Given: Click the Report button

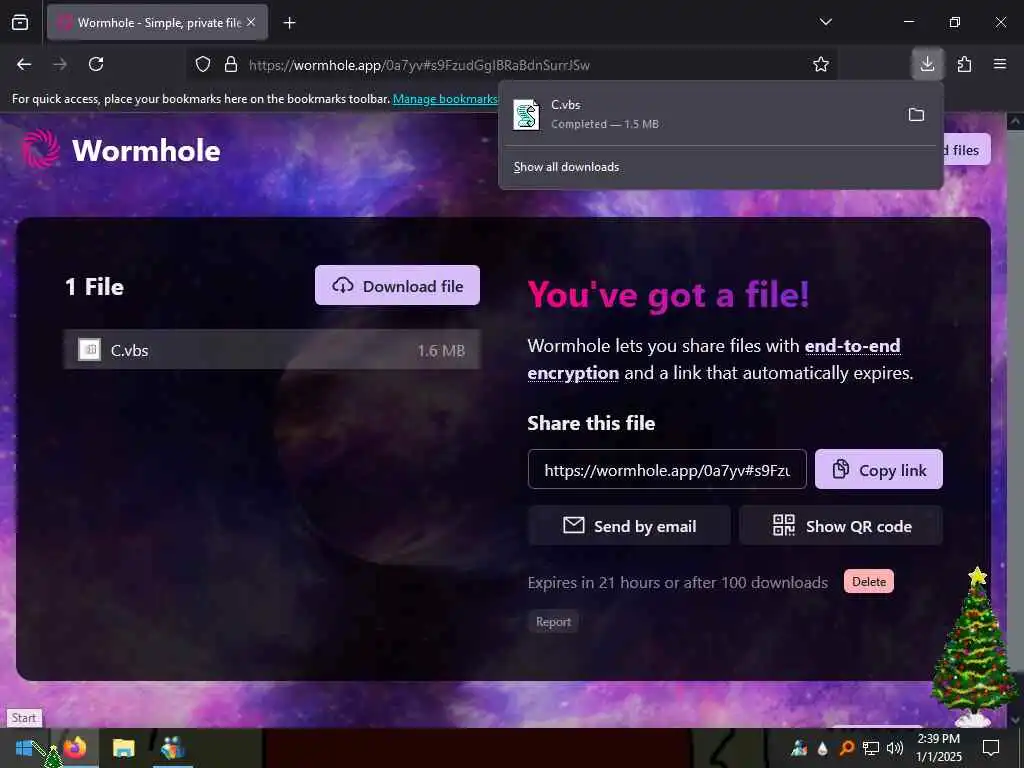Looking at the screenshot, I should pos(553,622).
